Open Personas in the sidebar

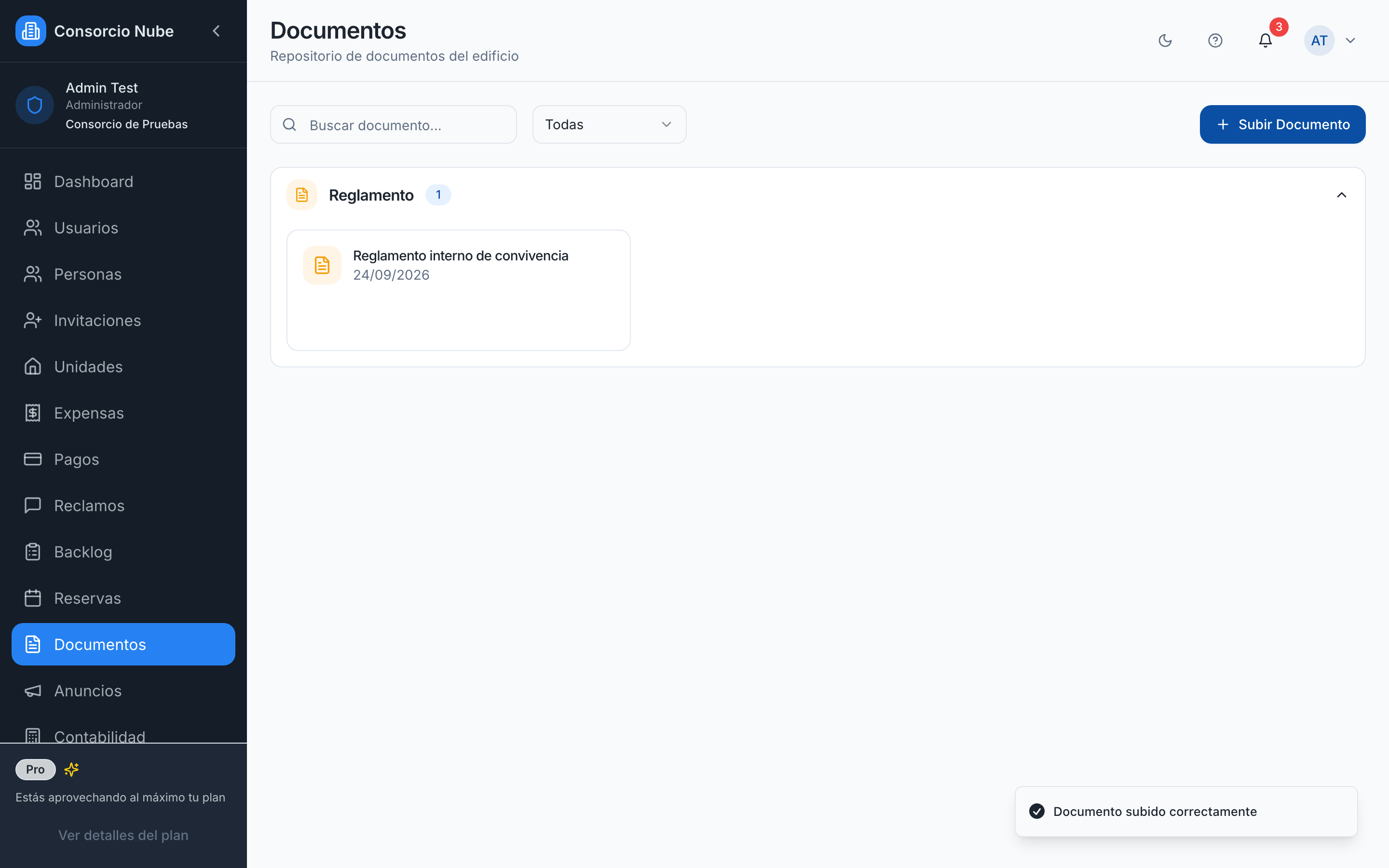pyautogui.click(x=123, y=274)
